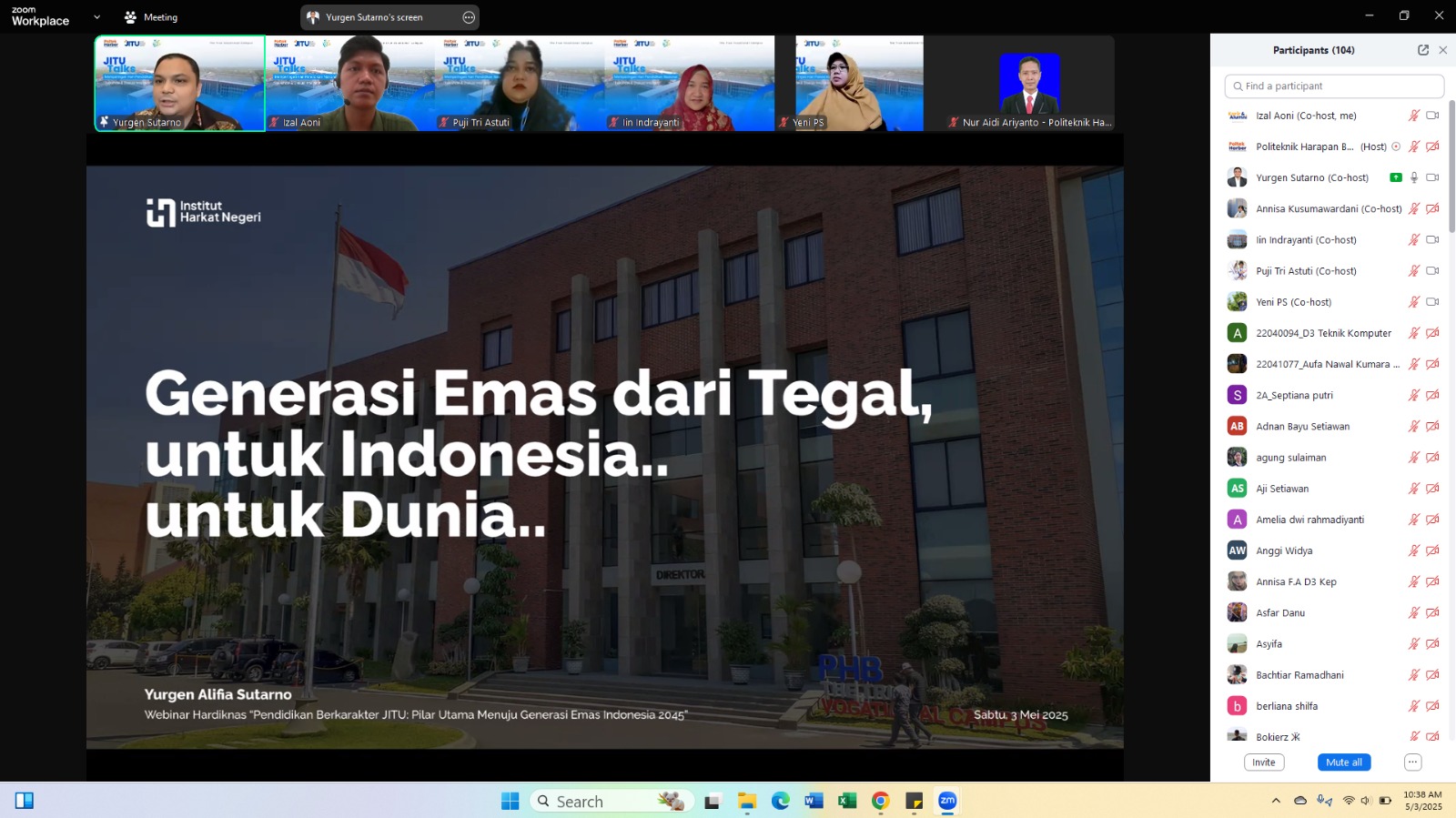Show hidden system tray icons
The image size is (1456, 818).
click(x=1276, y=801)
